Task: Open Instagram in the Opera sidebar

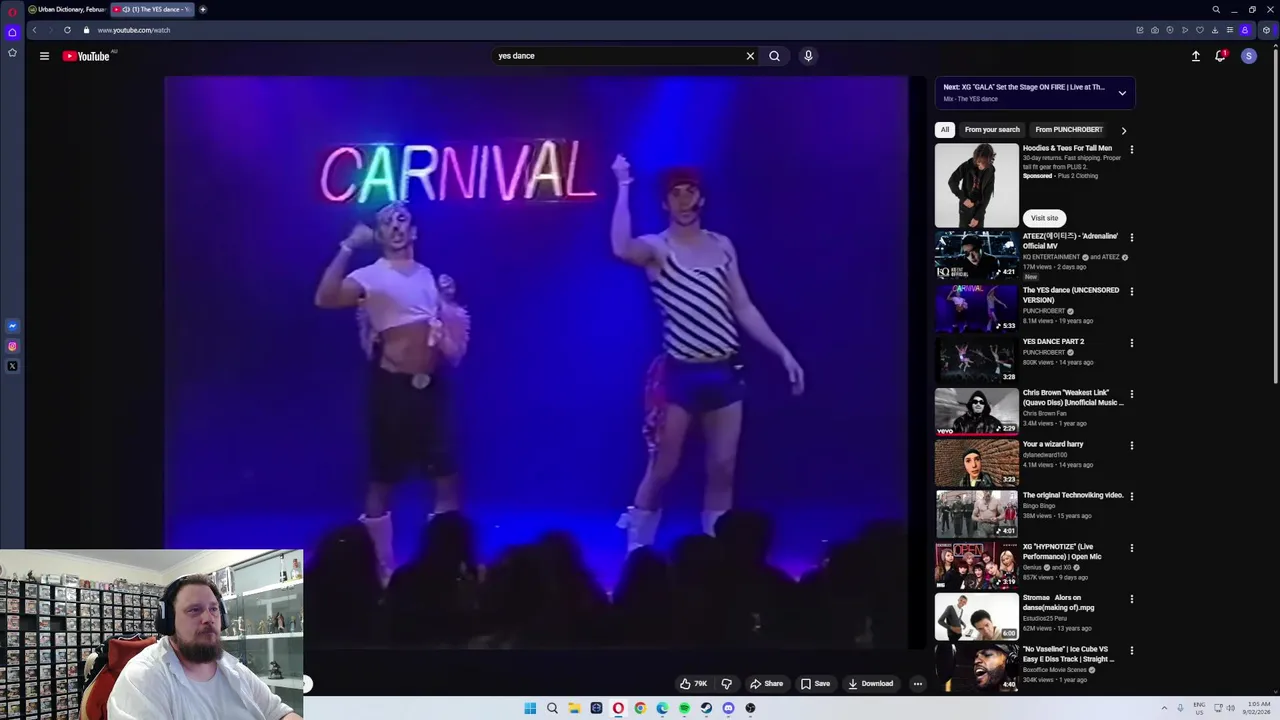Action: coord(12,346)
